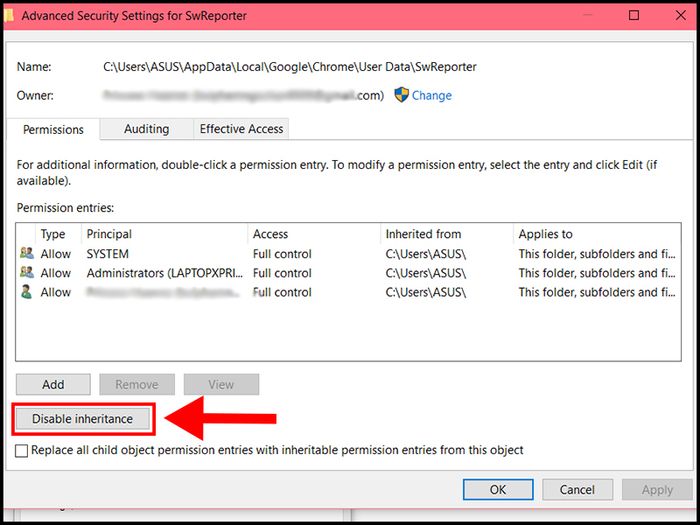
Task: Maximize the Advanced Security Settings window
Action: (x=634, y=16)
